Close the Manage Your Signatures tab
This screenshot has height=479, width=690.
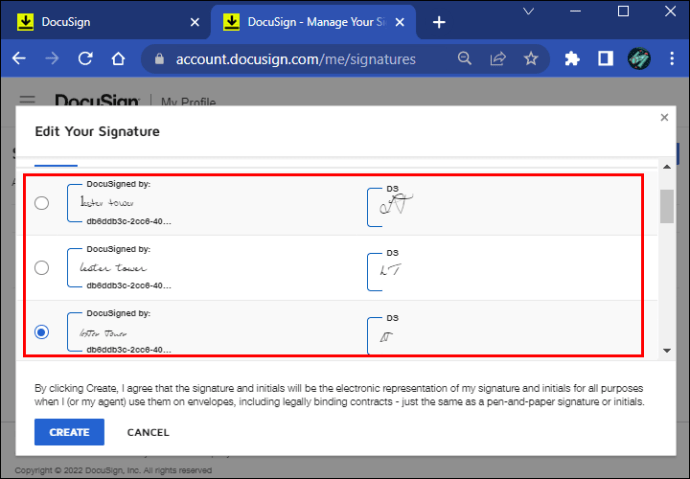[400, 22]
